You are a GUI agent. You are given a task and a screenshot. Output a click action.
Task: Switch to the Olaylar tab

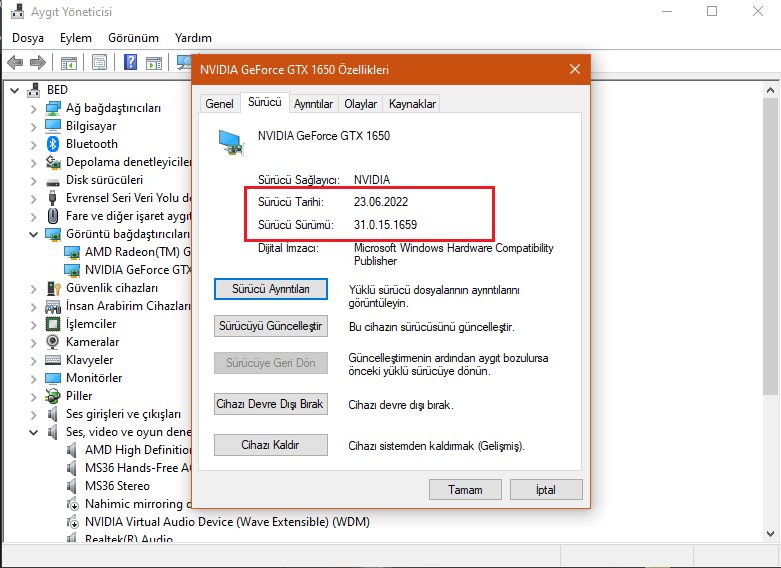361,104
